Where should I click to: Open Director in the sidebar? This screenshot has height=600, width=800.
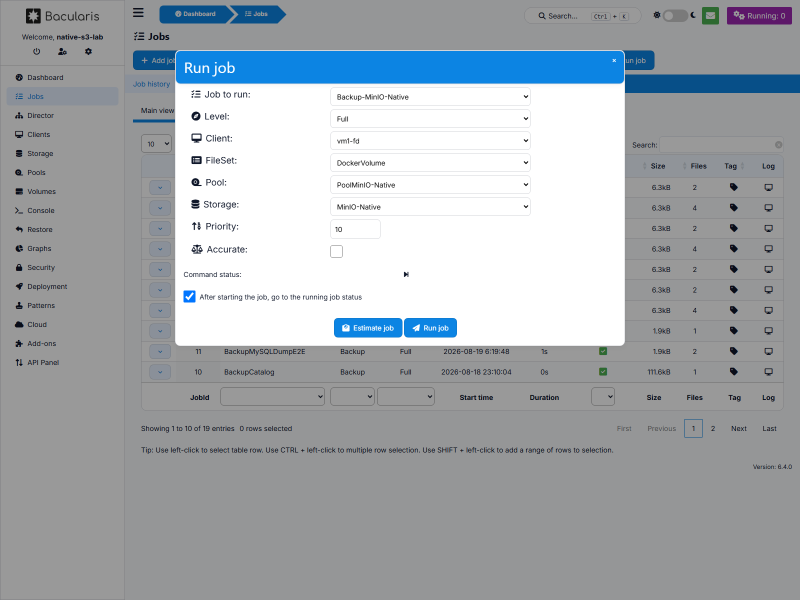[x=62, y=115]
